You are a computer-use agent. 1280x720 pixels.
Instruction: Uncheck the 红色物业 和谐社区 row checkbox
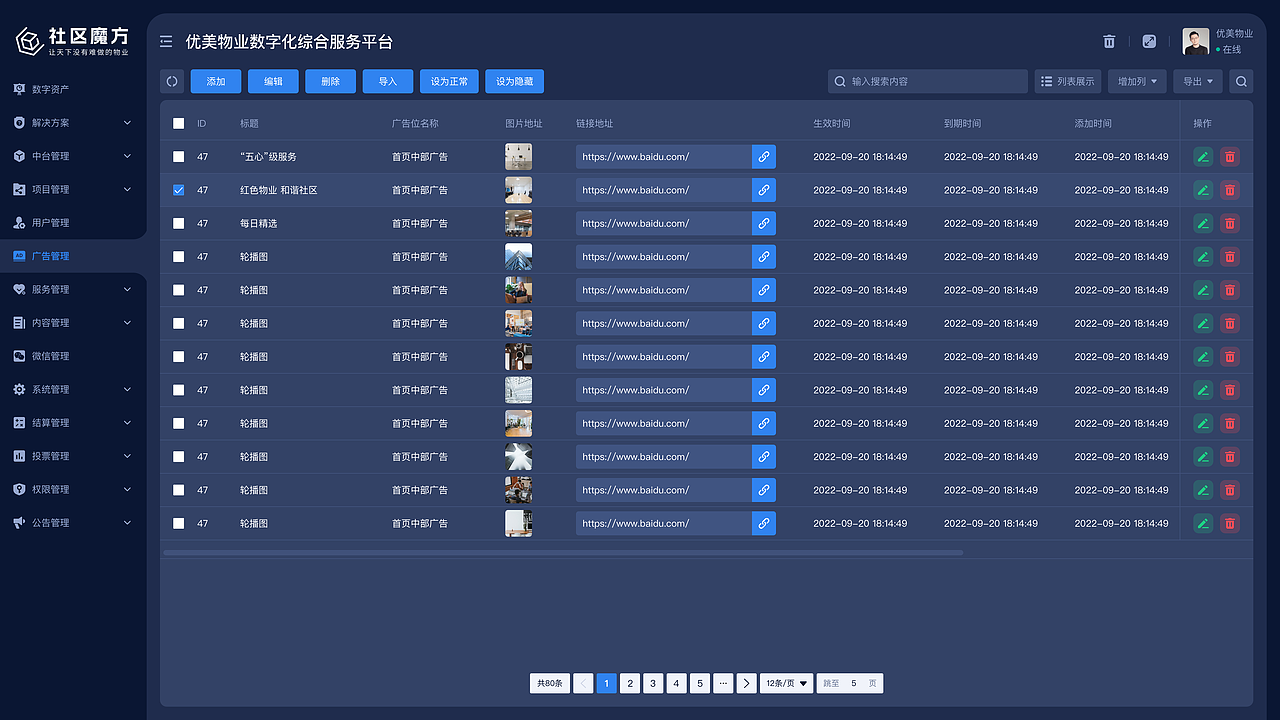click(179, 190)
